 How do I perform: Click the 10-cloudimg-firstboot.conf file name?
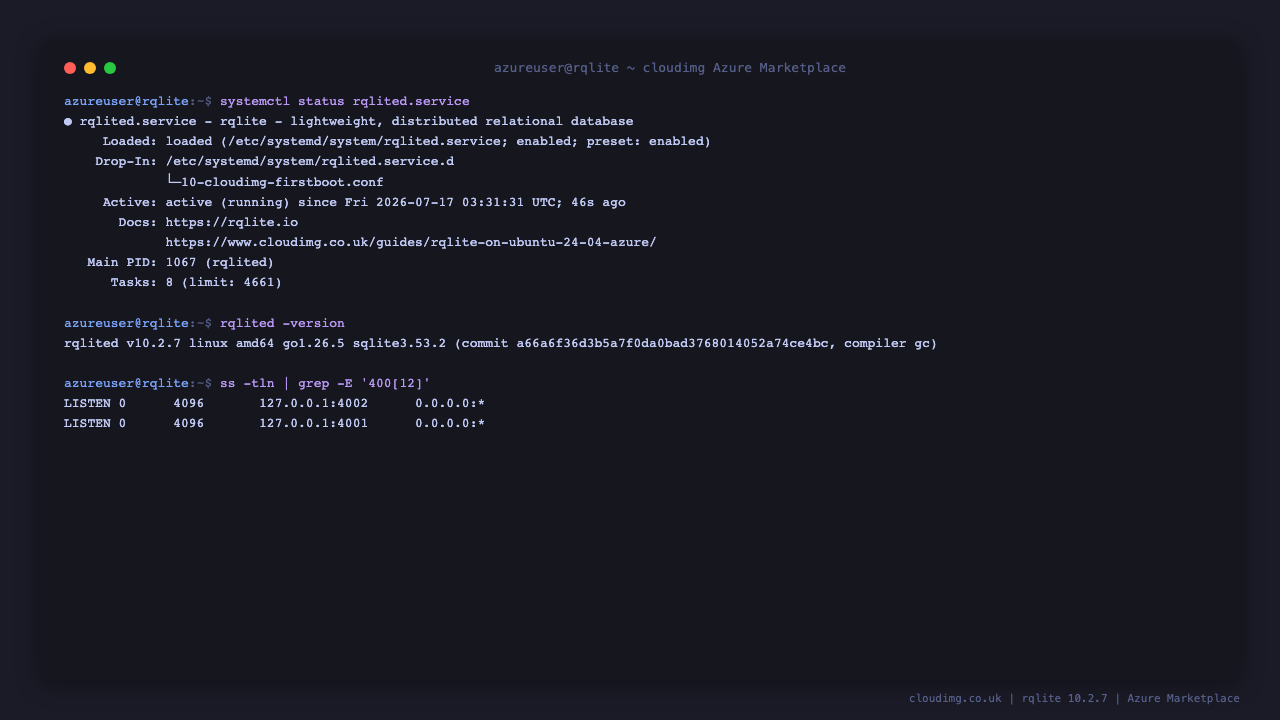tap(282, 182)
